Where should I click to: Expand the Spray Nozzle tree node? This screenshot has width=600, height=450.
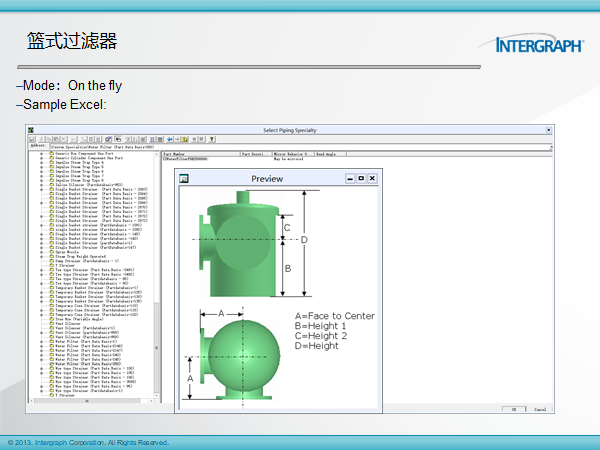pyautogui.click(x=41, y=252)
